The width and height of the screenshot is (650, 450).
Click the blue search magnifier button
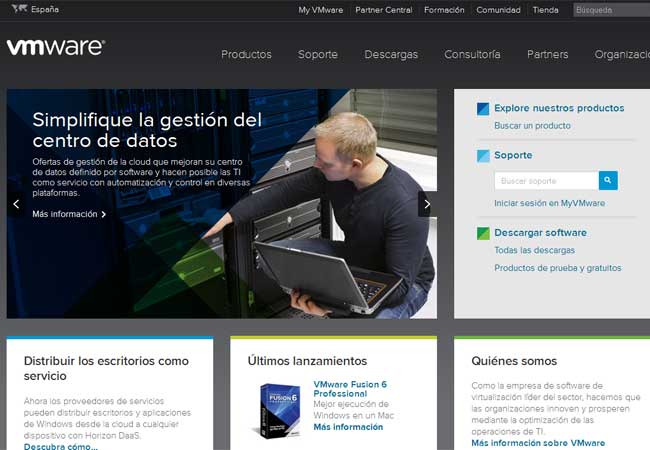point(608,180)
